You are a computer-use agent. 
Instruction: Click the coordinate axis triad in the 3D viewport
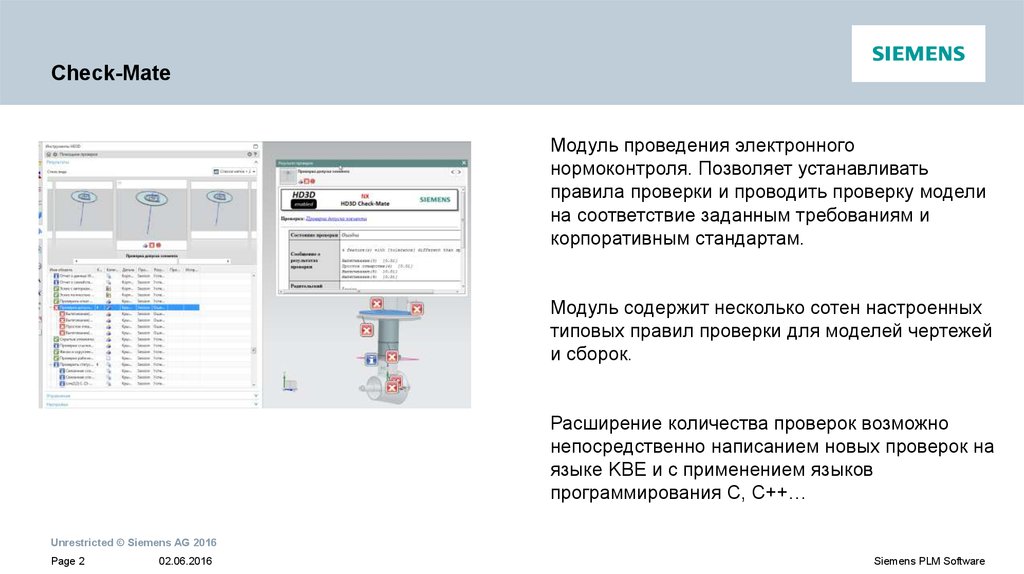coord(288,382)
